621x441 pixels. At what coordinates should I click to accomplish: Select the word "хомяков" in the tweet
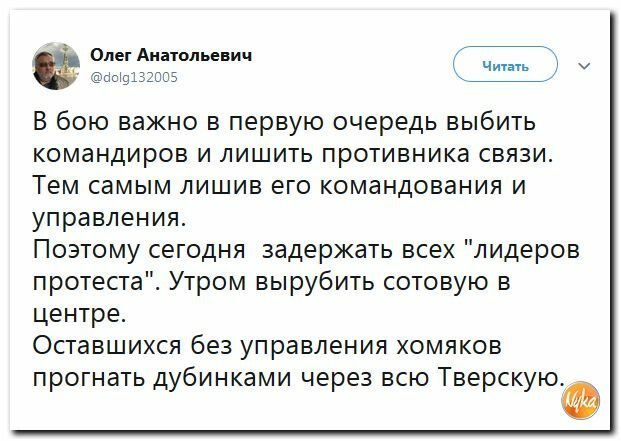point(450,345)
